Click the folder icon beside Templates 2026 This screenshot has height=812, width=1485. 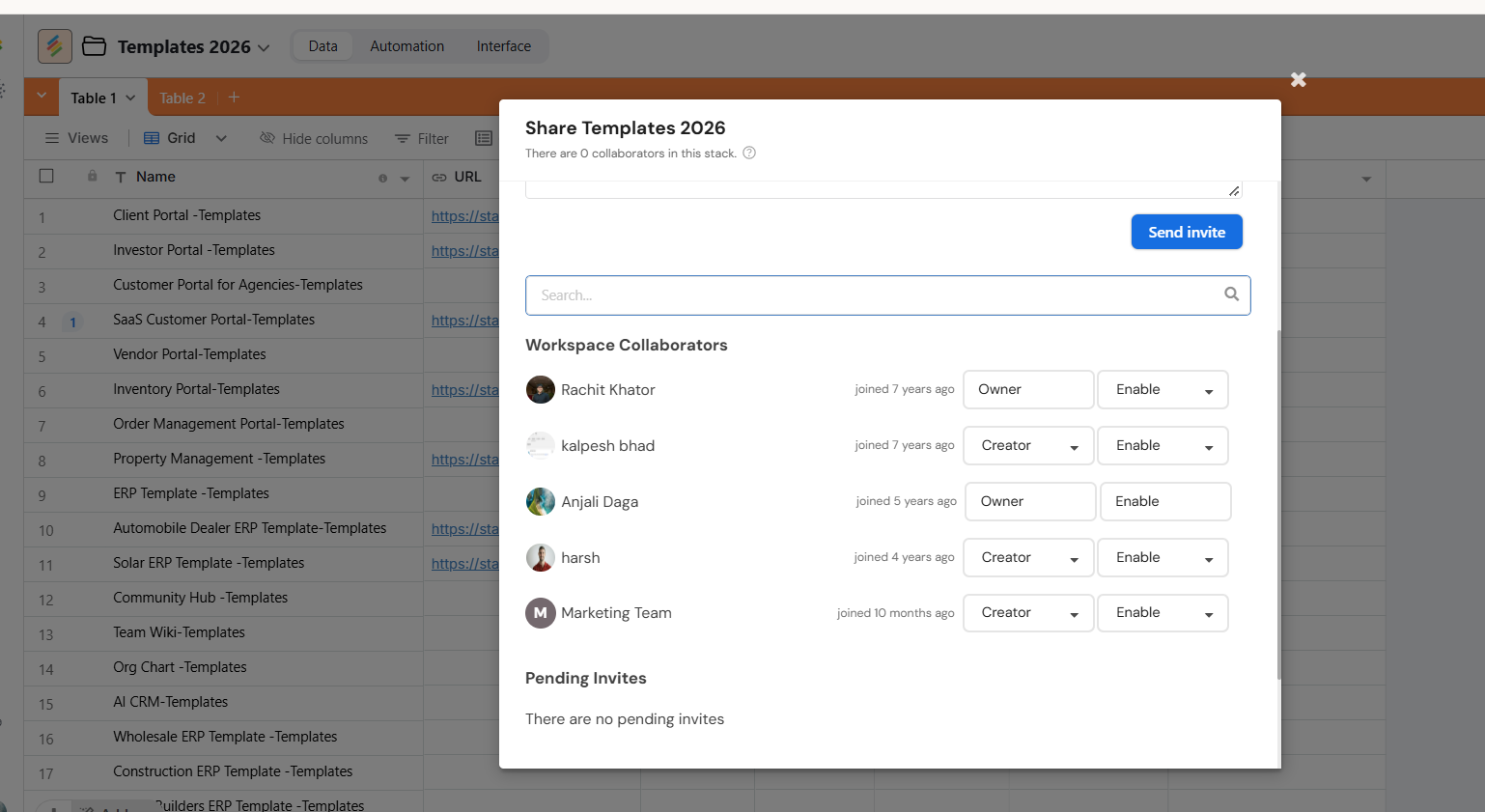point(94,46)
